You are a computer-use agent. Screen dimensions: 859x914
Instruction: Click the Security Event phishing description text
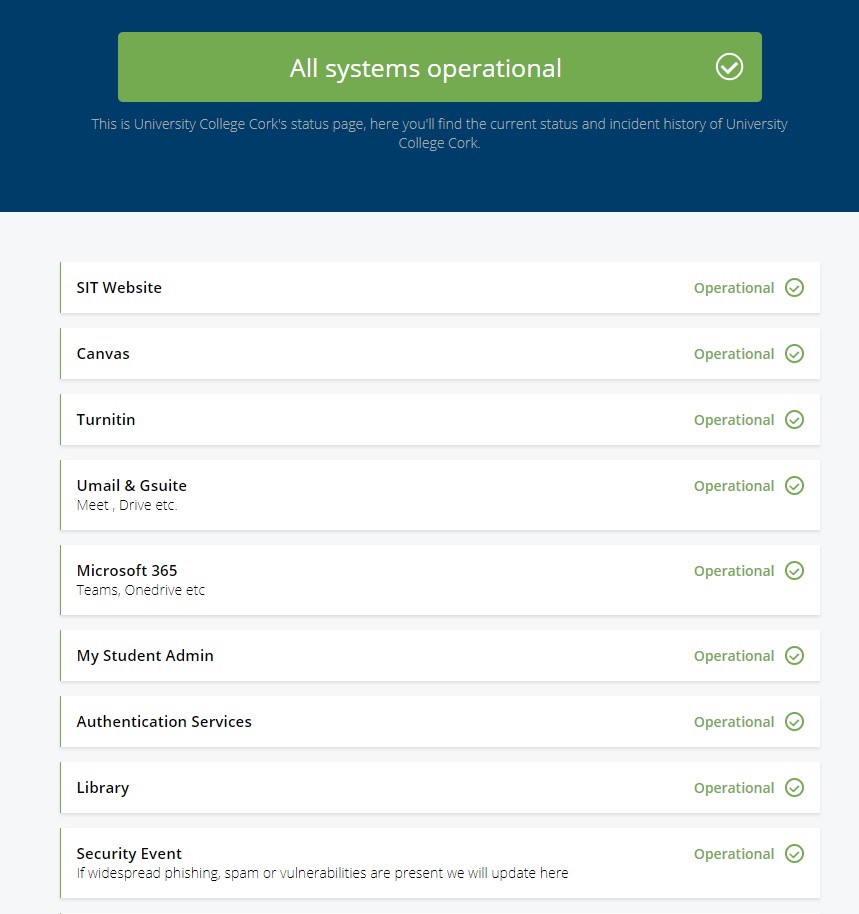322,873
